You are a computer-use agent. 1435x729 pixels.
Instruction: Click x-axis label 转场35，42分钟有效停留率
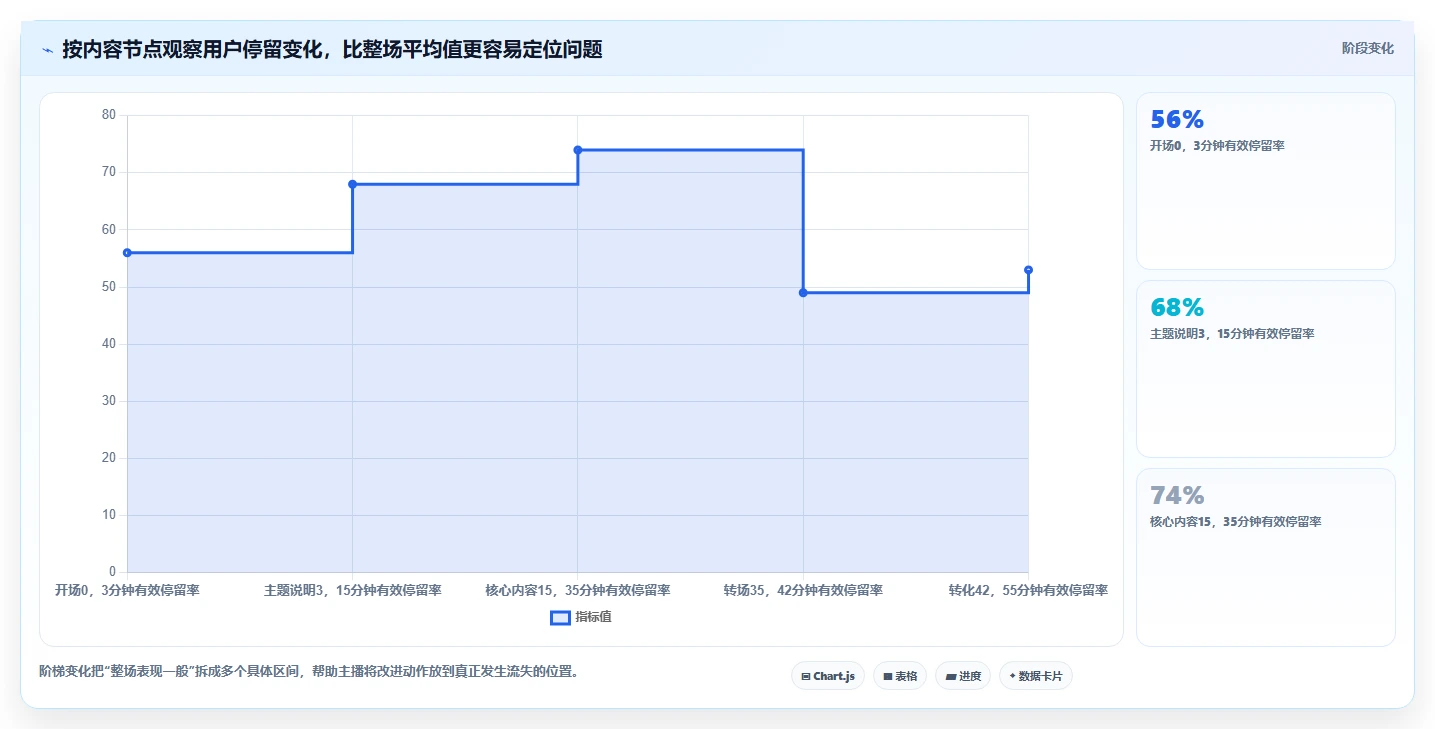click(x=803, y=590)
